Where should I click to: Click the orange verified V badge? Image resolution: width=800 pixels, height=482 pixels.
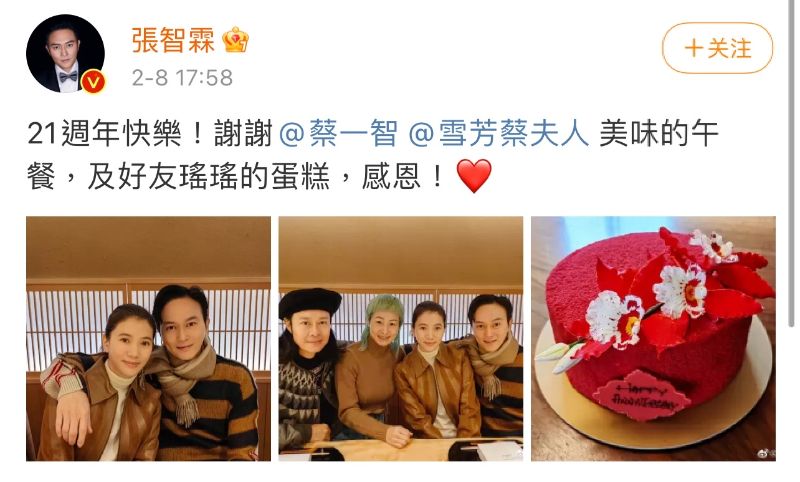click(x=93, y=82)
